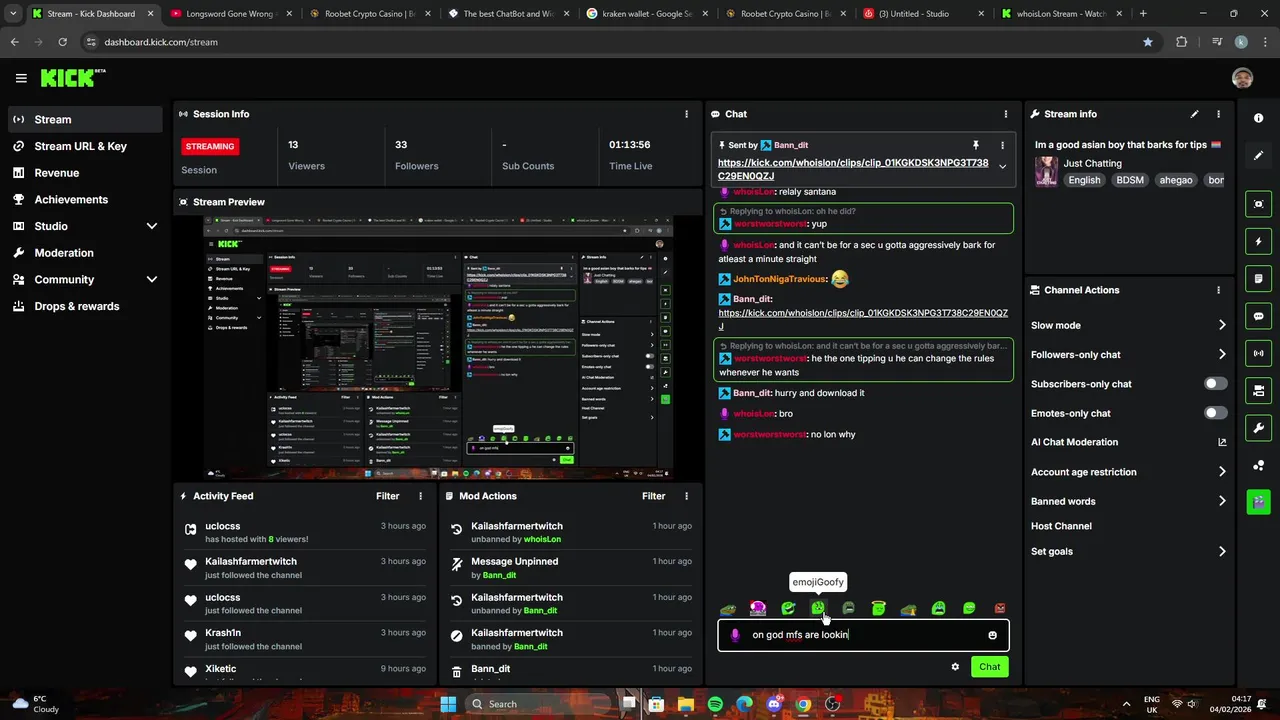Insert the emojiGoofy emote

pos(818,608)
